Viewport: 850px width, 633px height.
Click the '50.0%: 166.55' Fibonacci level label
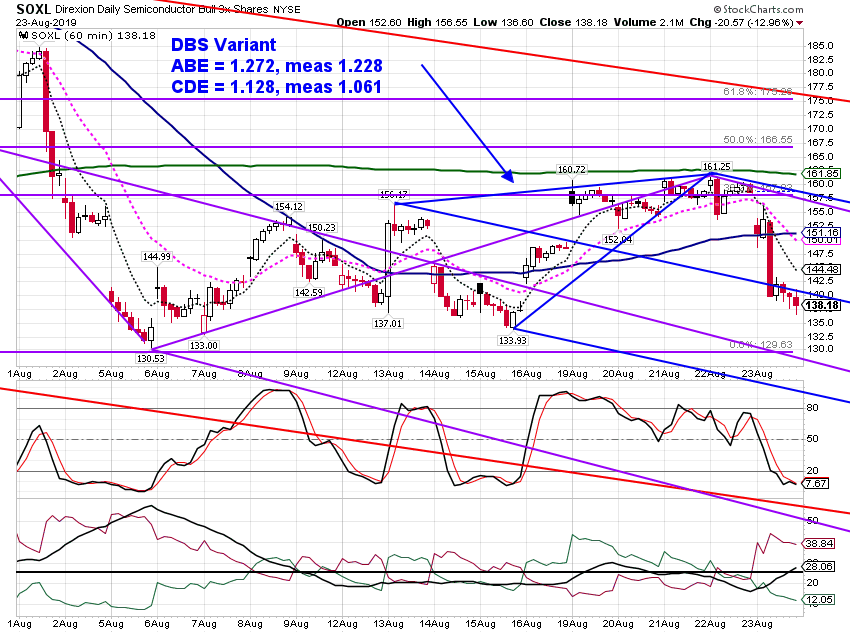click(758, 140)
